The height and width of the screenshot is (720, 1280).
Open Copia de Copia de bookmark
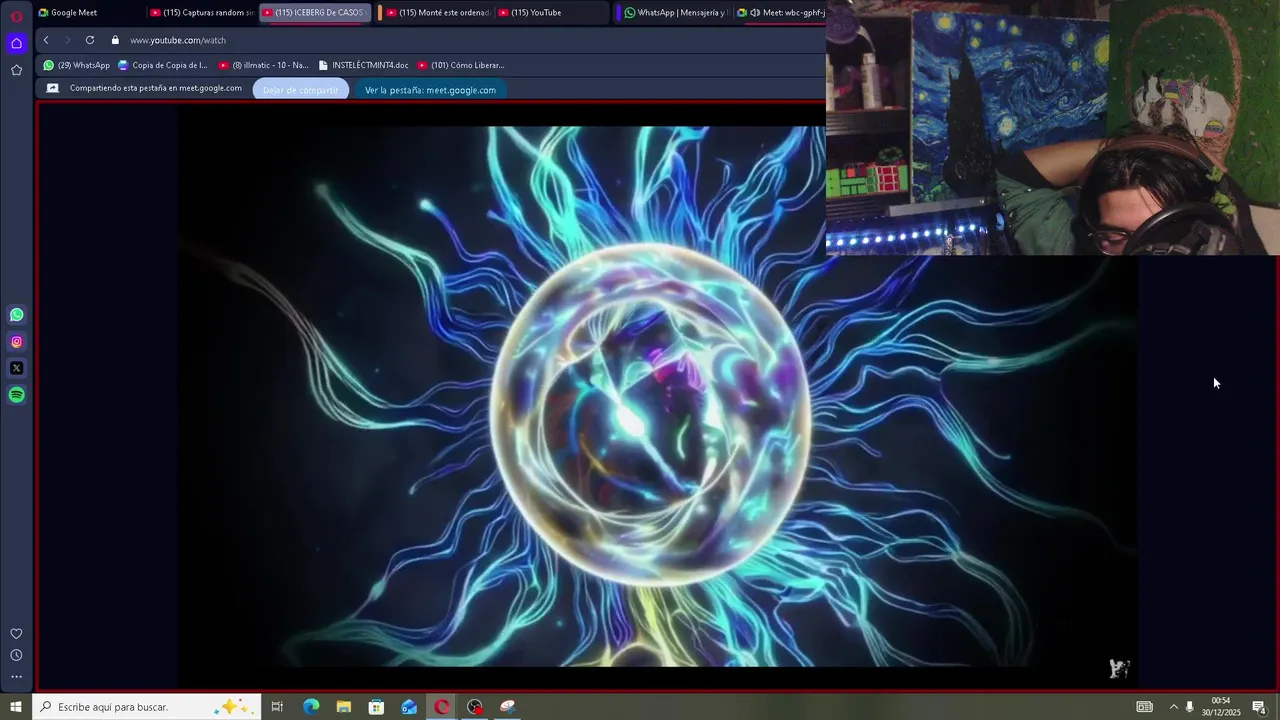point(162,65)
